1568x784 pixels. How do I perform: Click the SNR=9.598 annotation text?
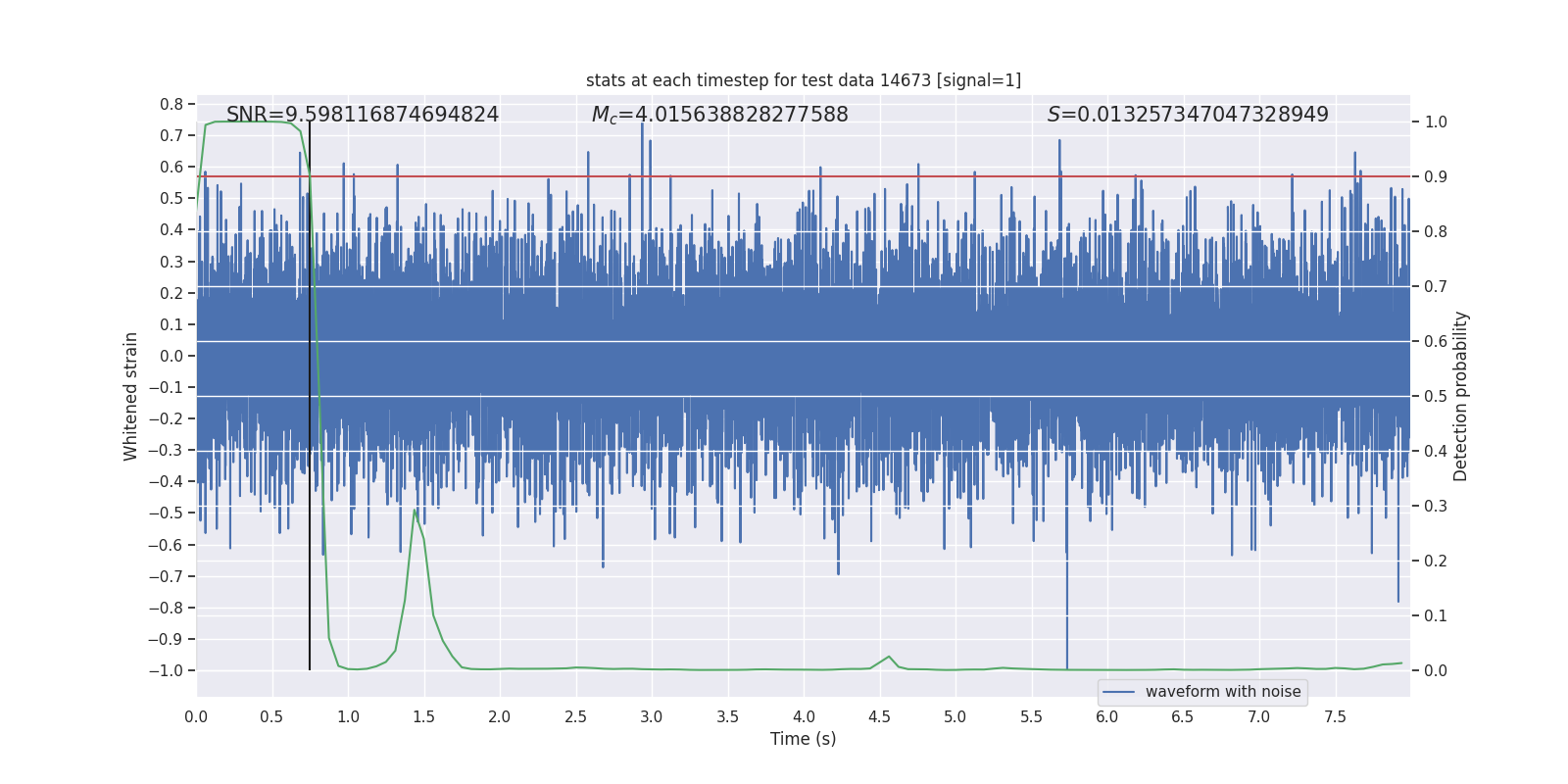363,115
